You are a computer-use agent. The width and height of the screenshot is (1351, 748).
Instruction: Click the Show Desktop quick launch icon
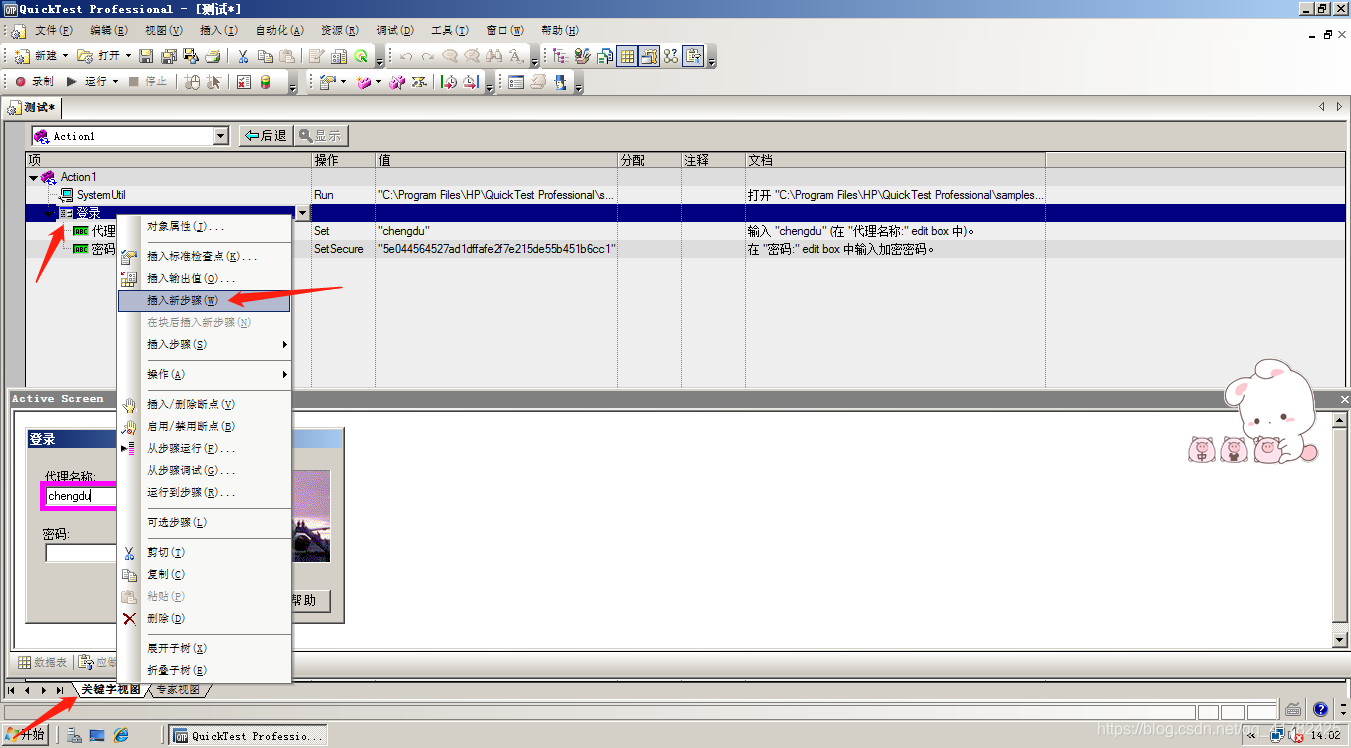click(98, 735)
